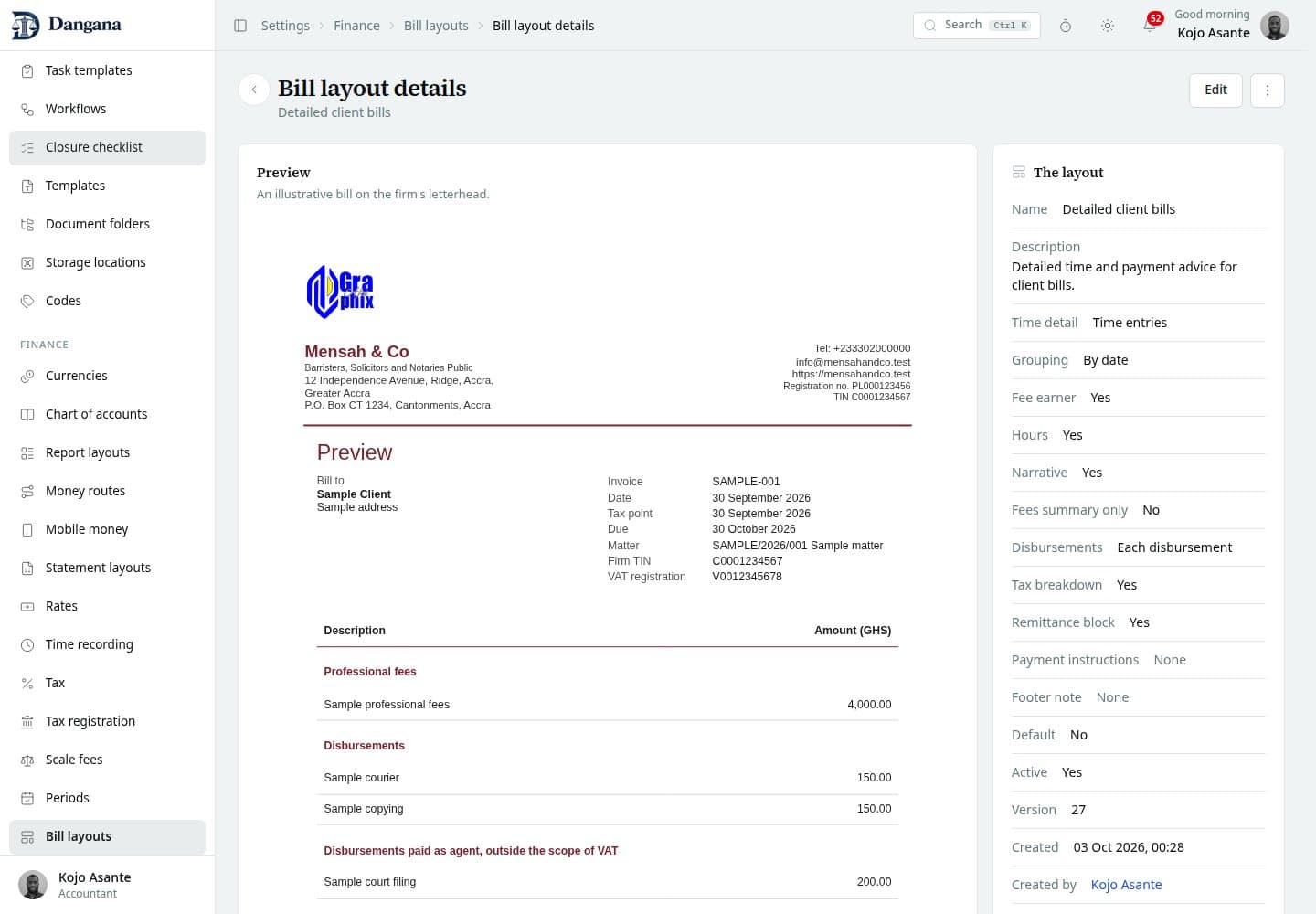This screenshot has height=914, width=1316.
Task: Click the SAMPLE-001 invoice number
Action: [746, 482]
